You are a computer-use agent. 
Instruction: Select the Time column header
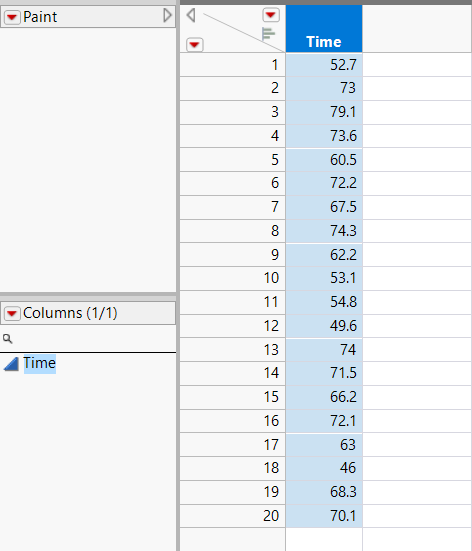(324, 29)
